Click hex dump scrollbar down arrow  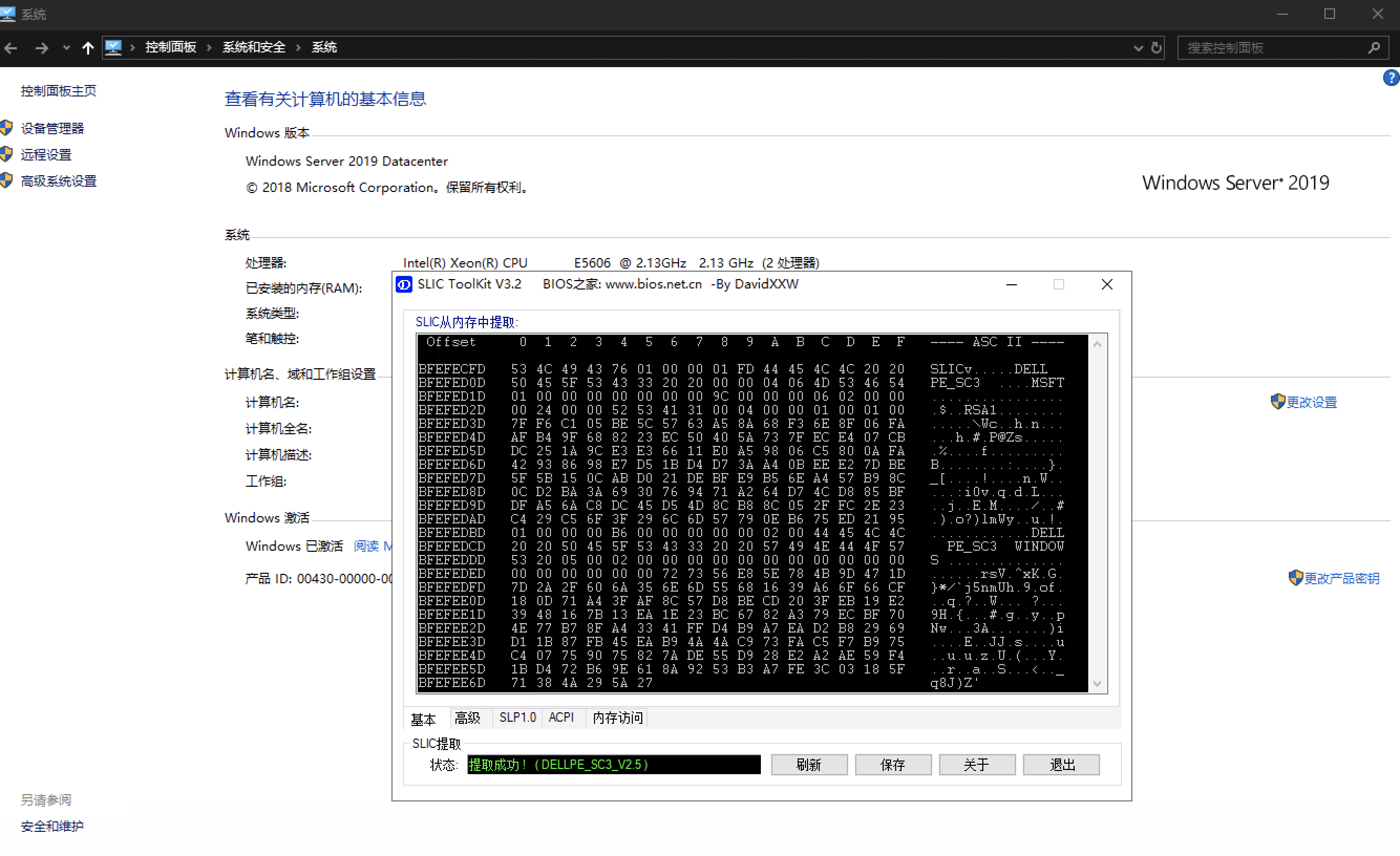click(1097, 684)
